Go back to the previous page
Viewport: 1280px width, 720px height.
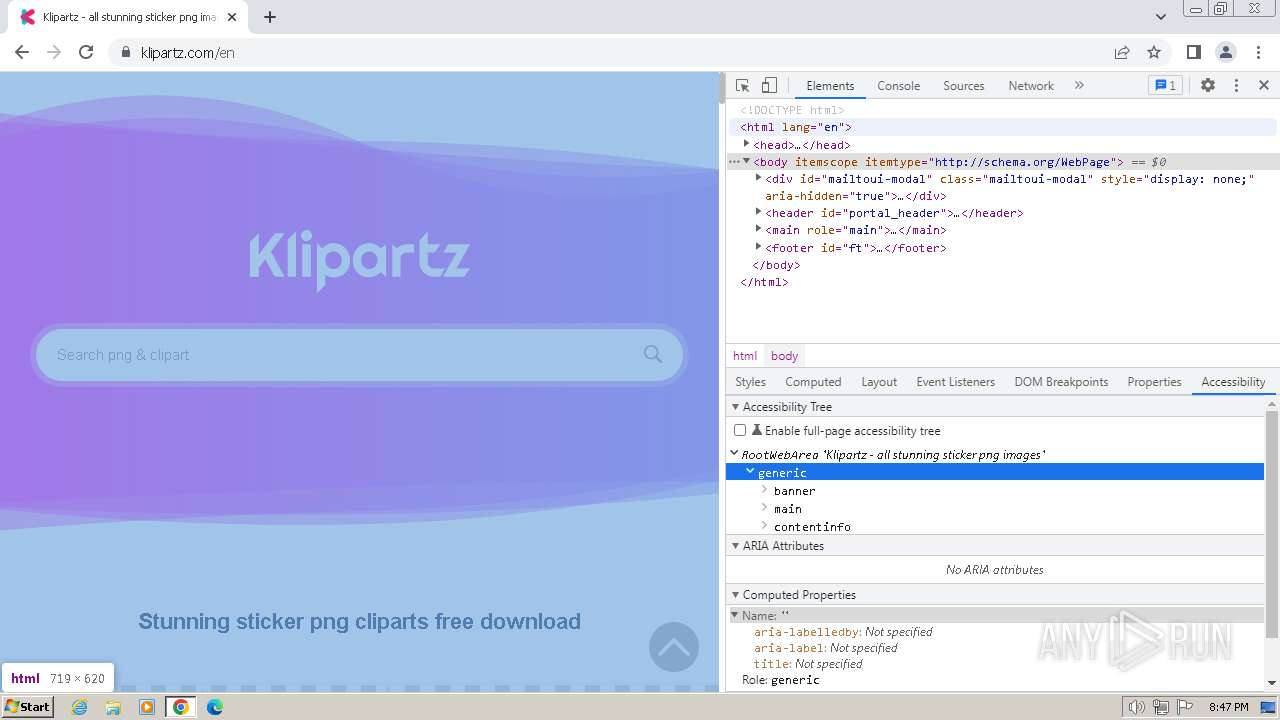click(22, 52)
